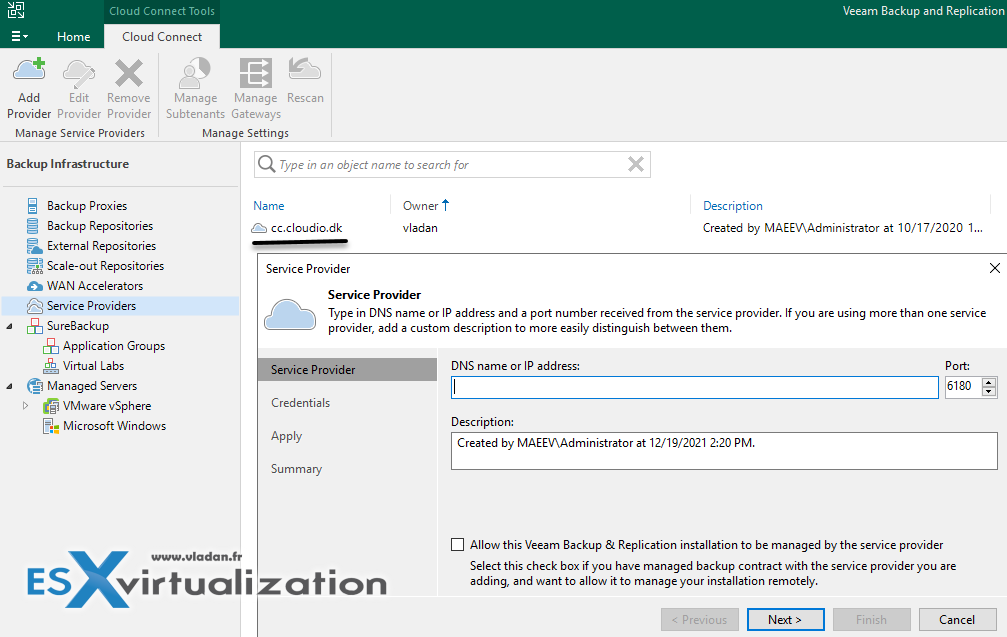The height and width of the screenshot is (637, 1007).
Task: Select Backup Repositories in the tree
Action: click(x=100, y=225)
